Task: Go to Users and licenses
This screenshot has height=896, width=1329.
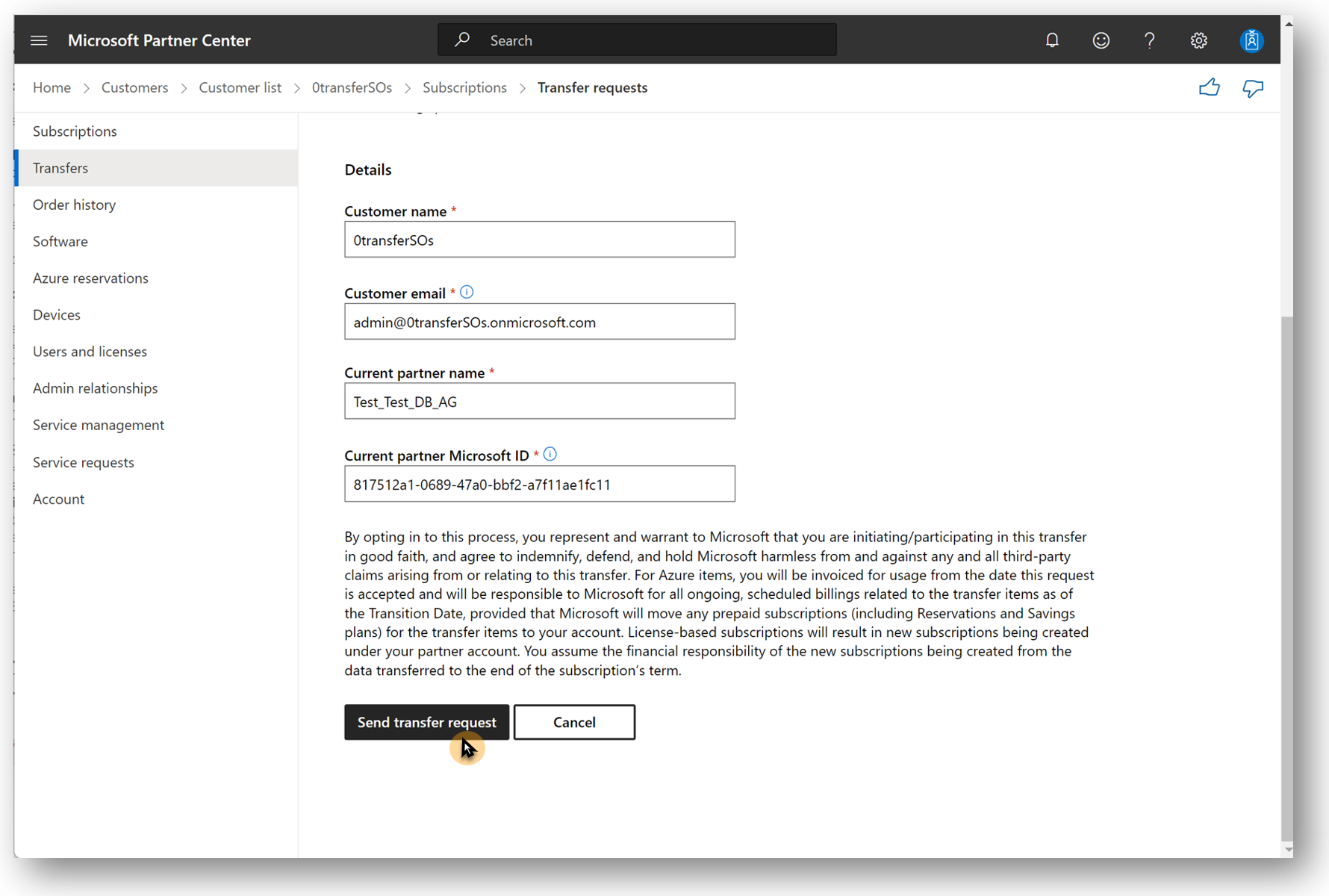Action: (x=90, y=351)
